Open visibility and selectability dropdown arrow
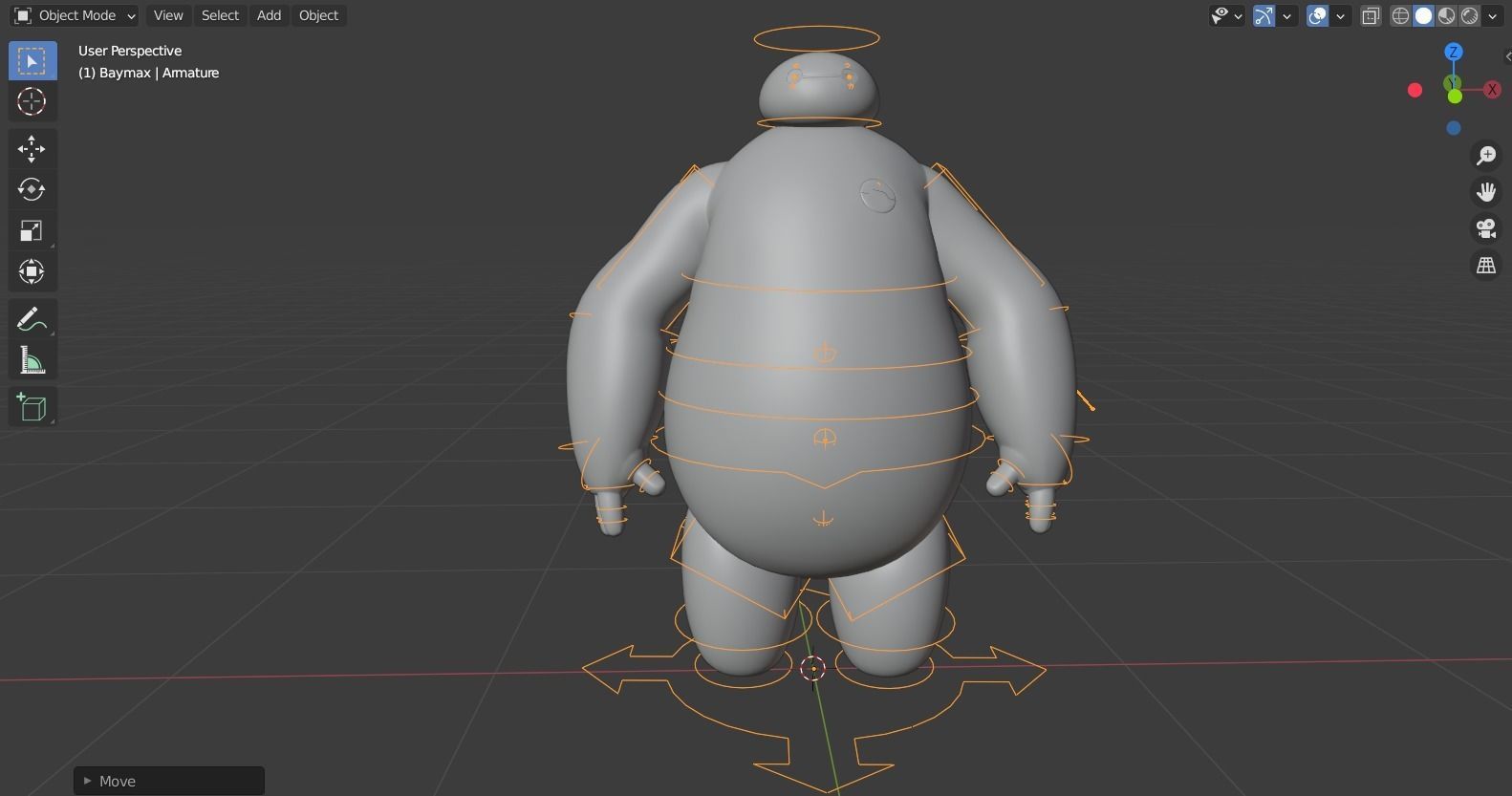This screenshot has width=1512, height=796. pos(1239,15)
